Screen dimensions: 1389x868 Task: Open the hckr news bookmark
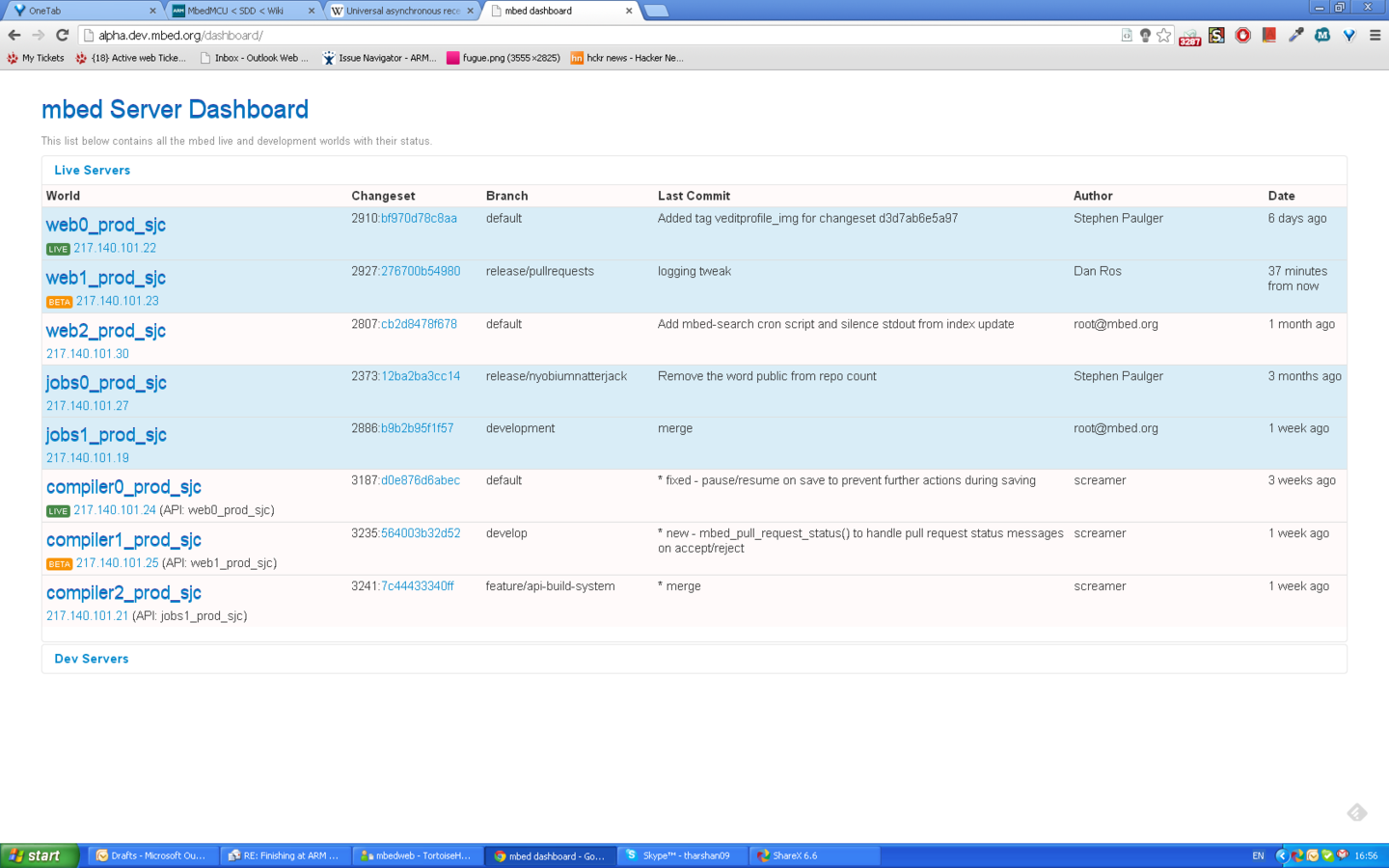tap(627, 58)
